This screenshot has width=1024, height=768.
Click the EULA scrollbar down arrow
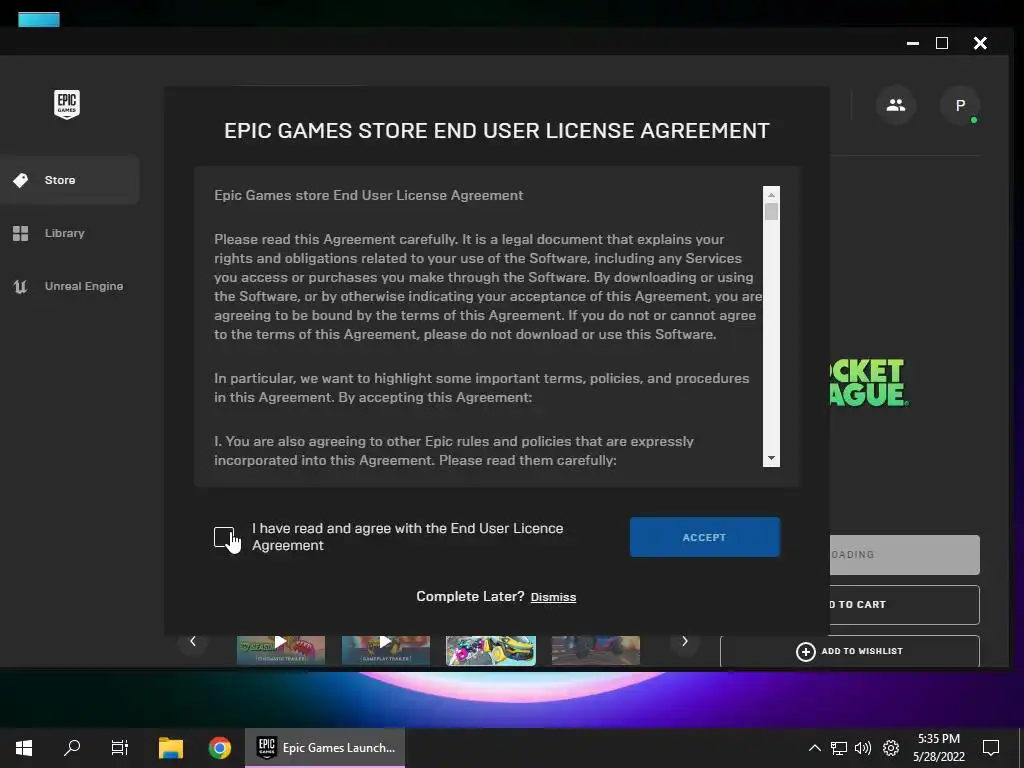click(x=771, y=458)
